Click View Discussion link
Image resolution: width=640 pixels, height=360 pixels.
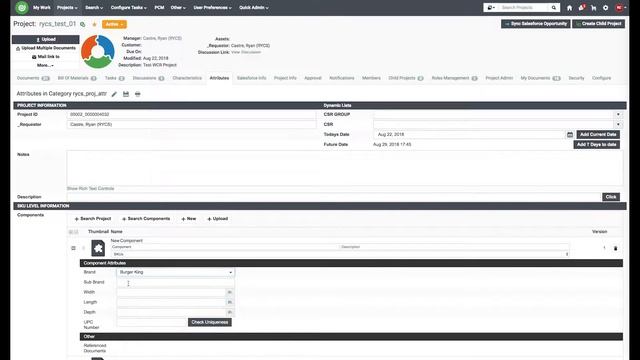(x=246, y=52)
